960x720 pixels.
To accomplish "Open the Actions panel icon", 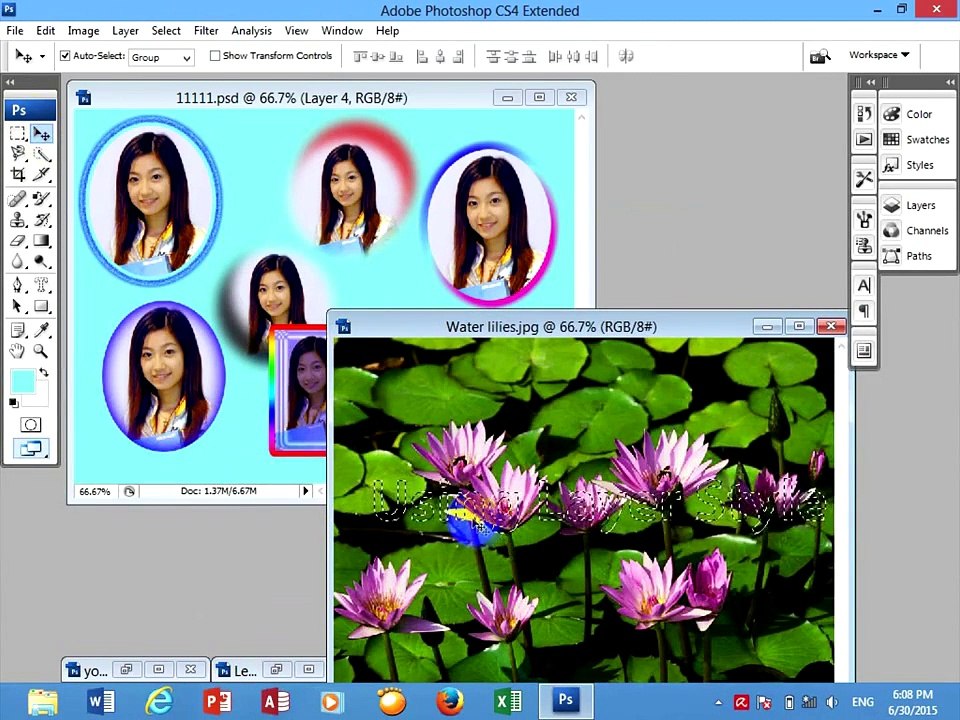I will coord(864,139).
